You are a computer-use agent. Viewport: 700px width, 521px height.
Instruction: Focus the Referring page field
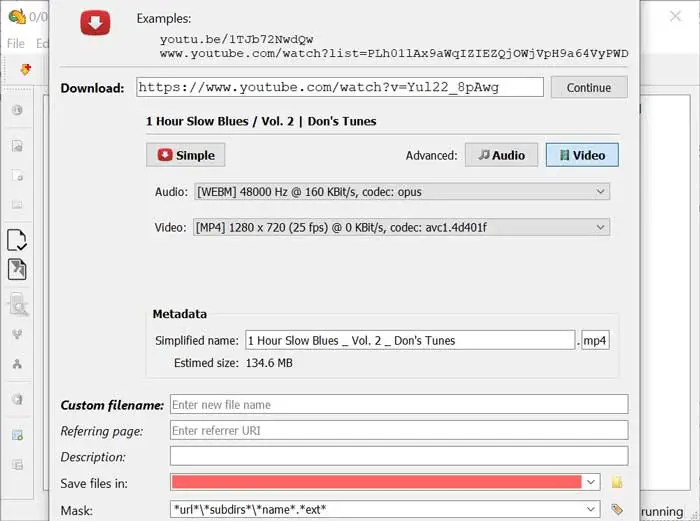[x=399, y=430]
